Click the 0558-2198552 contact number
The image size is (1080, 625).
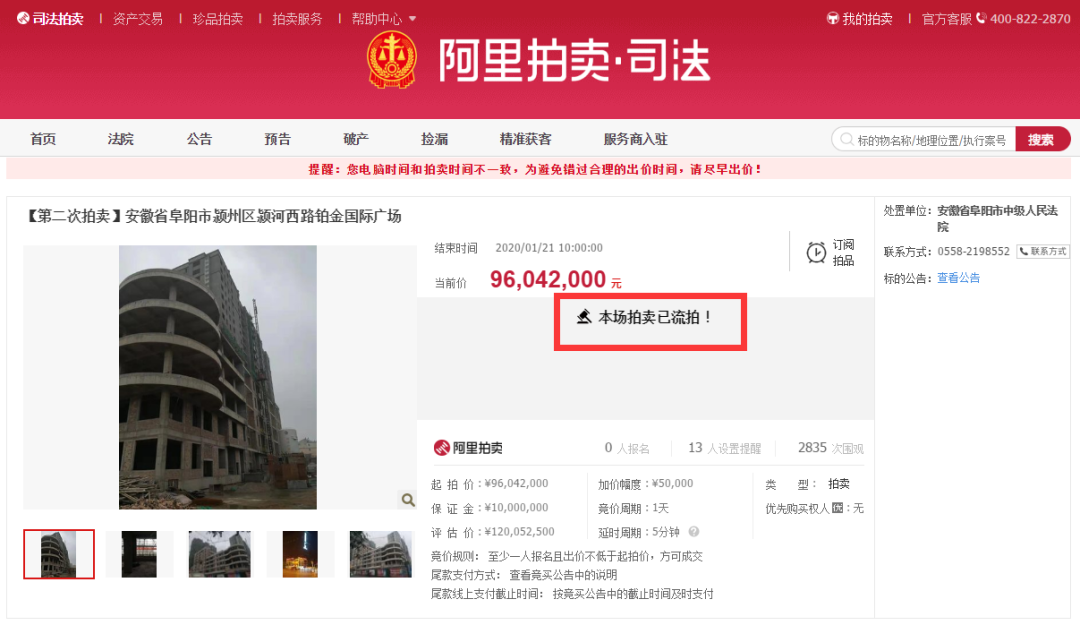coord(973,252)
